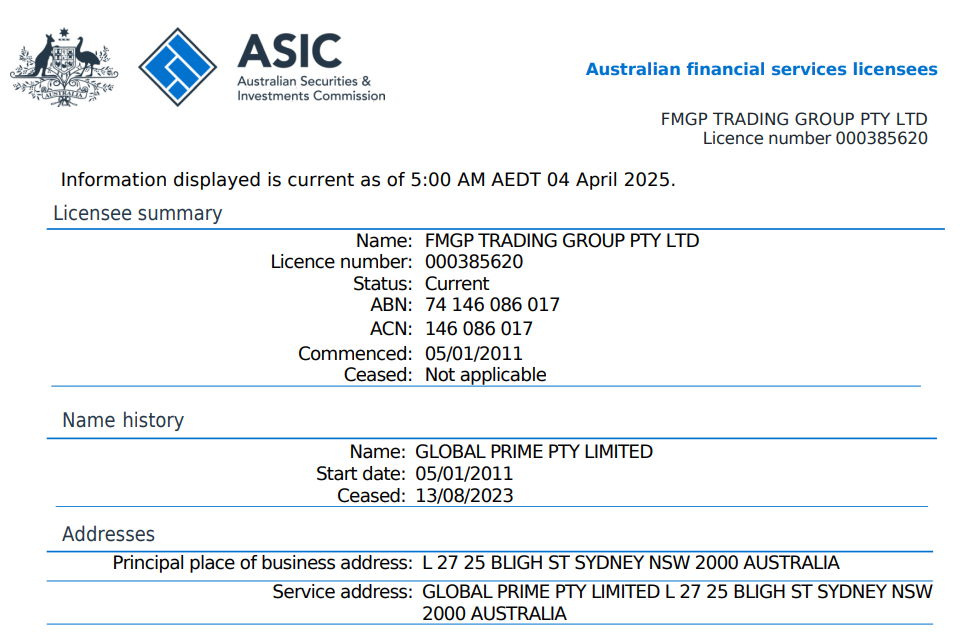The height and width of the screenshot is (639, 960).
Task: Click the ABN value 74 146 086 017
Action: [x=492, y=304]
